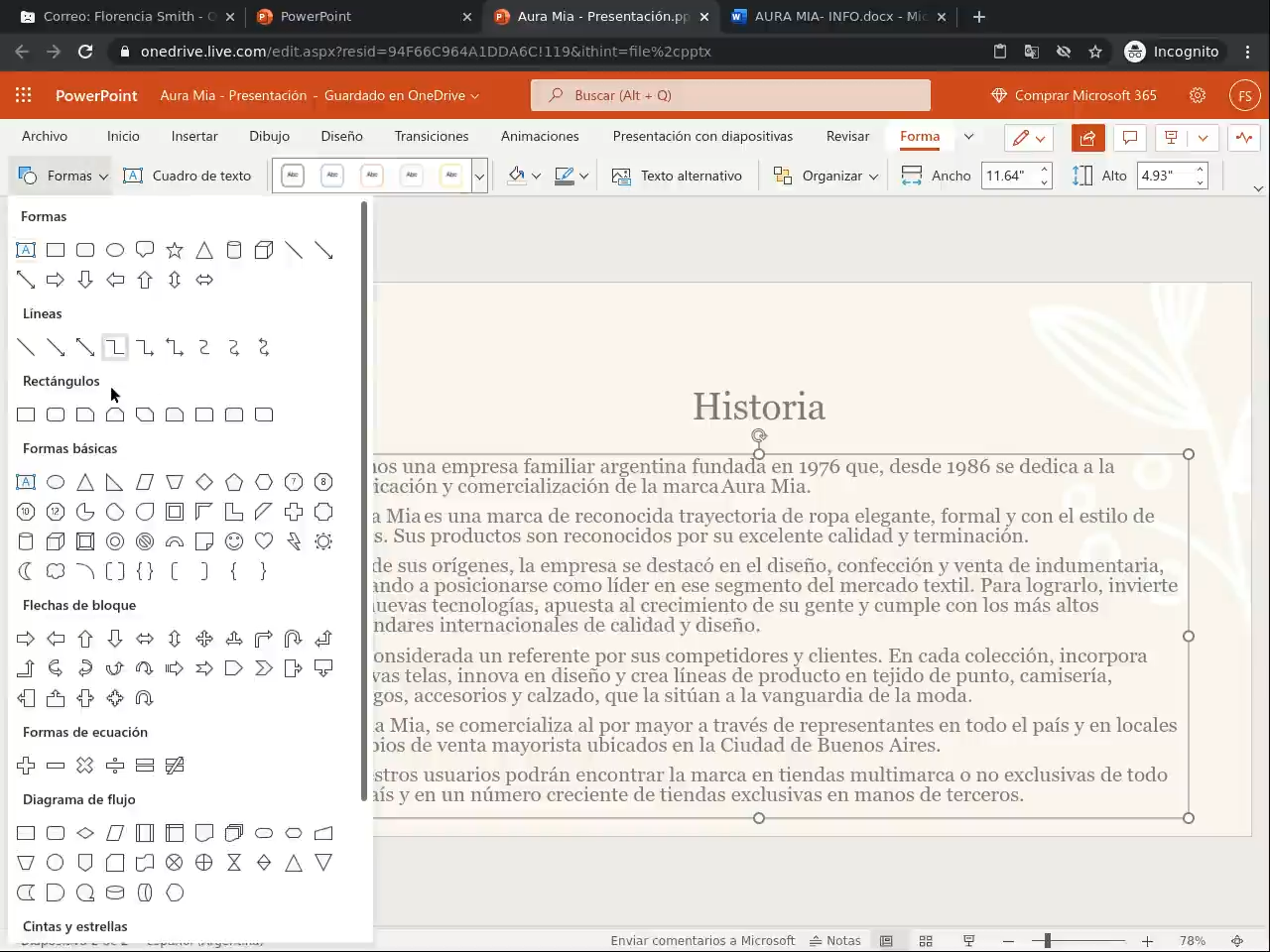This screenshot has width=1270, height=952.
Task: Insert the multiplication sign equation shape
Action: pyautogui.click(x=85, y=766)
